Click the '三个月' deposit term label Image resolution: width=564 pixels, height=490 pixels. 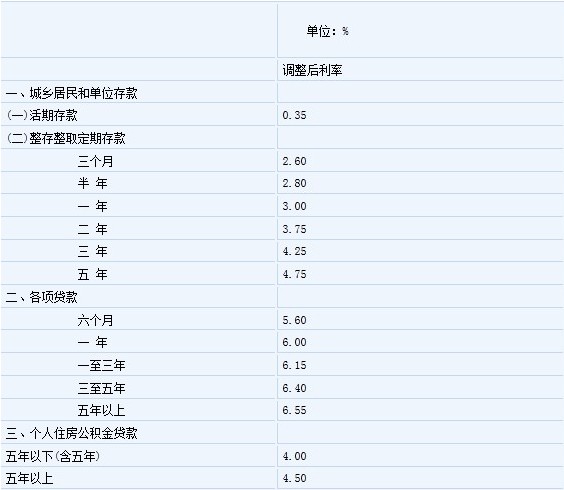click(95, 161)
